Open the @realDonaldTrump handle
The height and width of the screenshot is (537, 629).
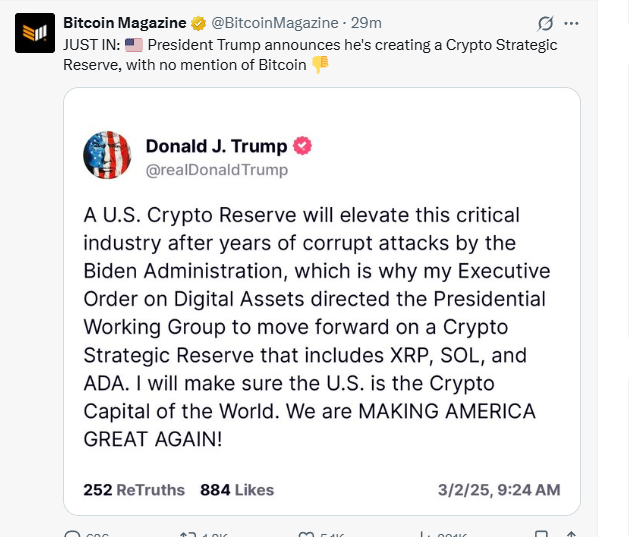217,170
